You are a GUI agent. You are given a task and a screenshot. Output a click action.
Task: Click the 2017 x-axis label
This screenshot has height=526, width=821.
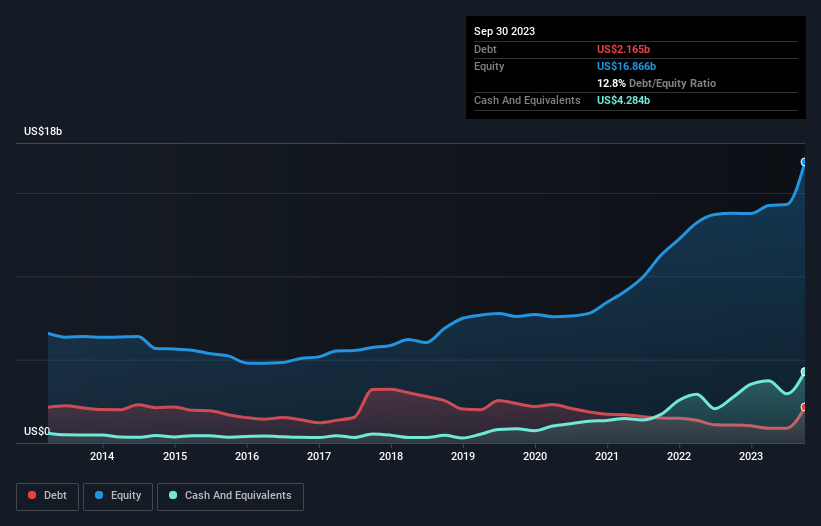point(319,456)
